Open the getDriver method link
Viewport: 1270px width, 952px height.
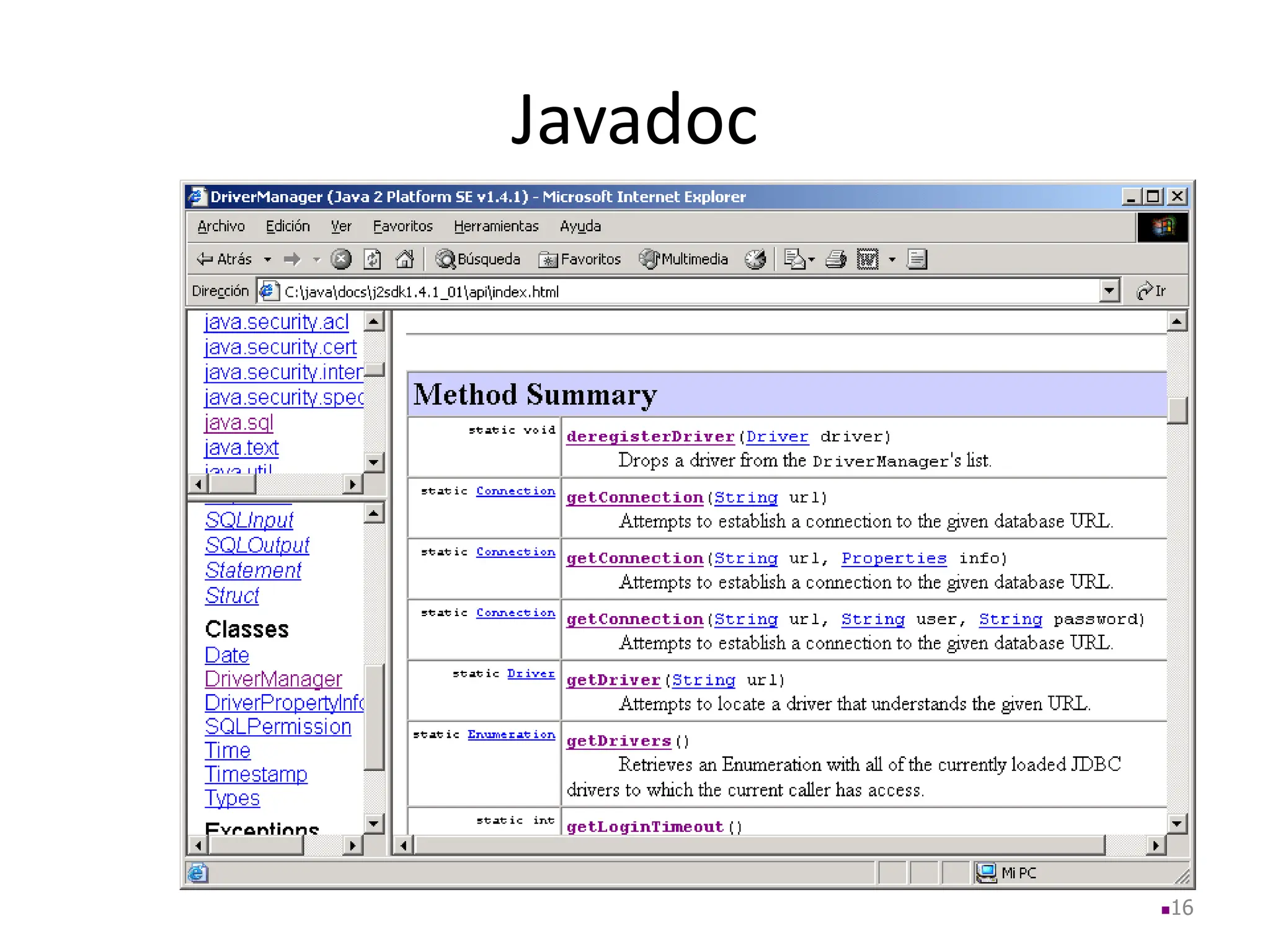point(613,681)
